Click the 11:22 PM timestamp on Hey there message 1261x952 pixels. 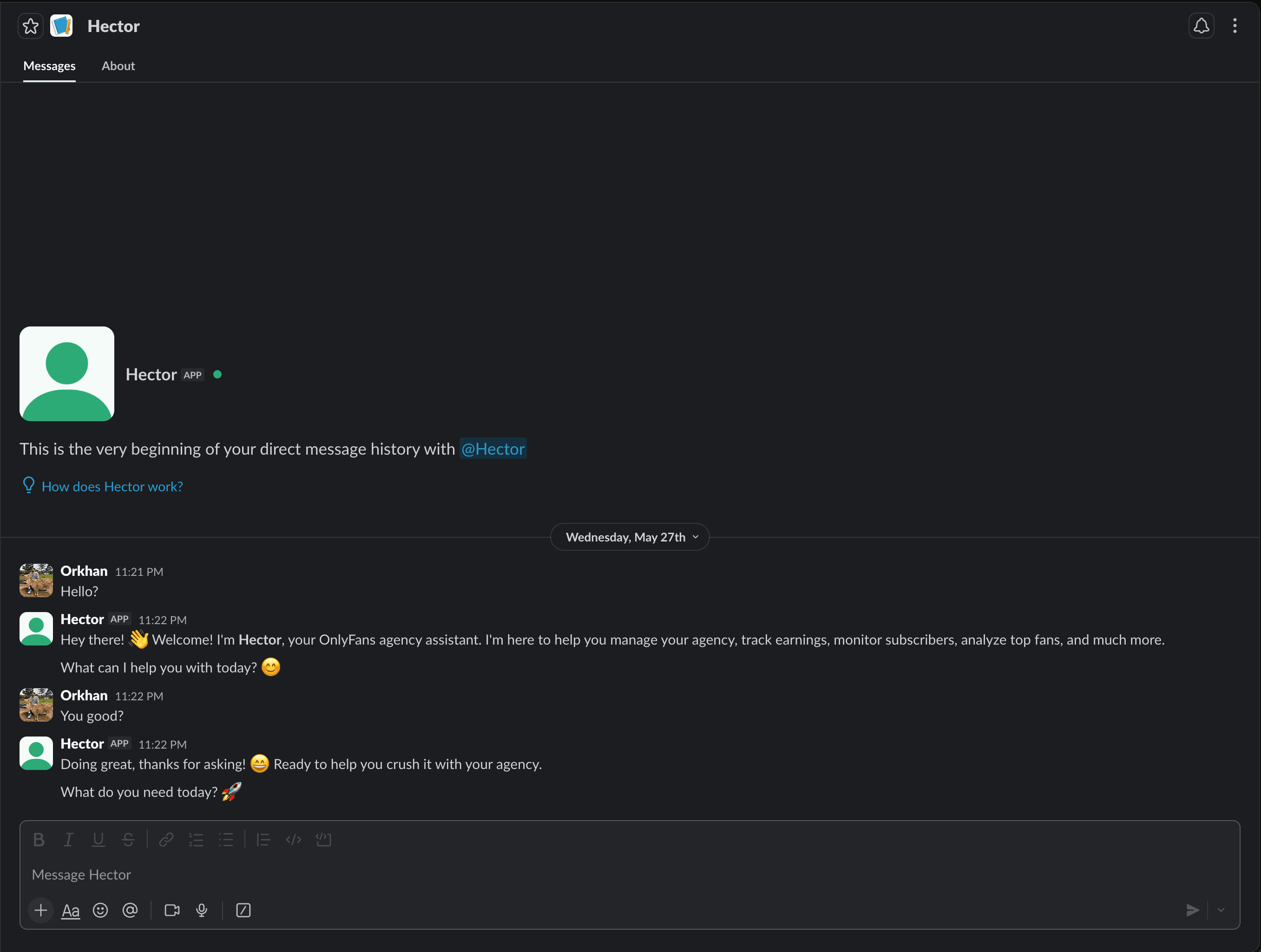(x=163, y=620)
